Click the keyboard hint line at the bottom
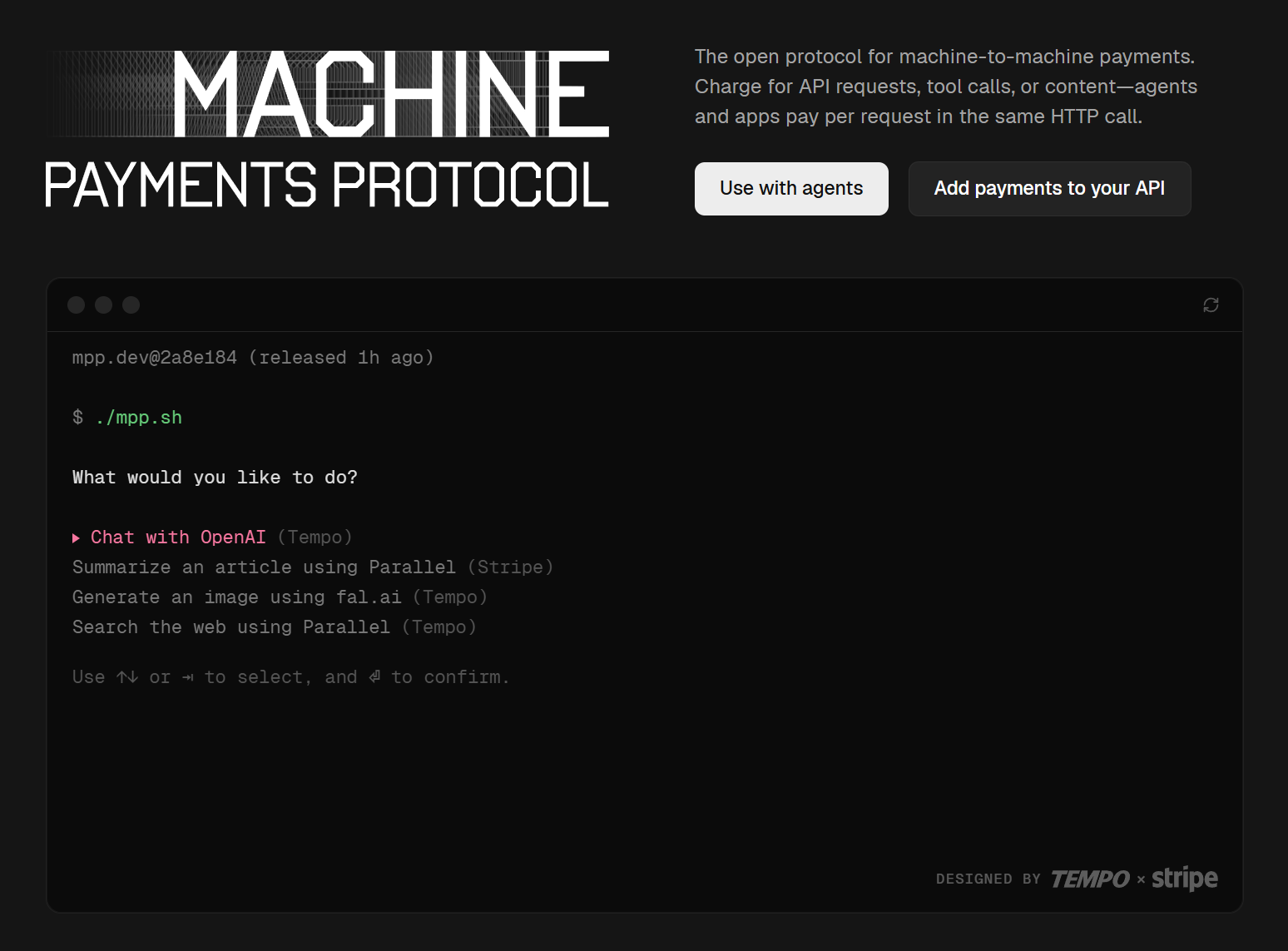 coord(290,676)
